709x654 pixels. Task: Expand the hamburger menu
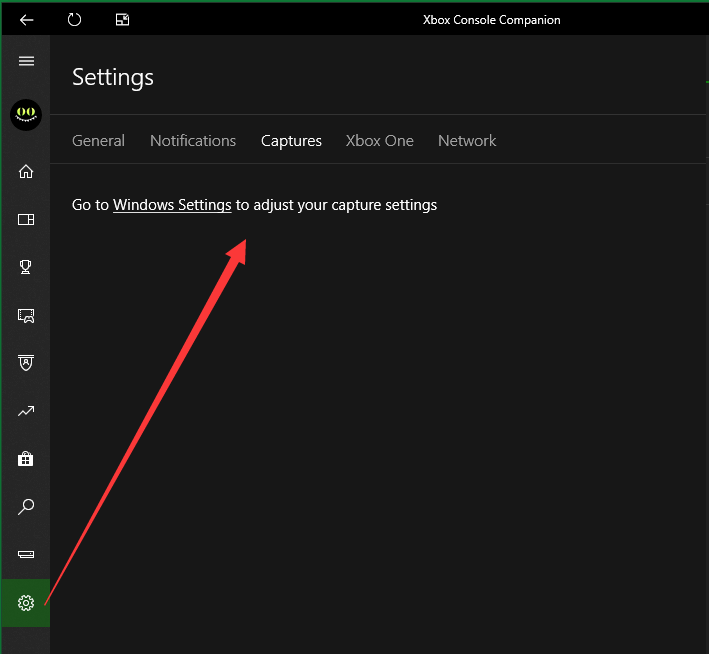pos(26,61)
